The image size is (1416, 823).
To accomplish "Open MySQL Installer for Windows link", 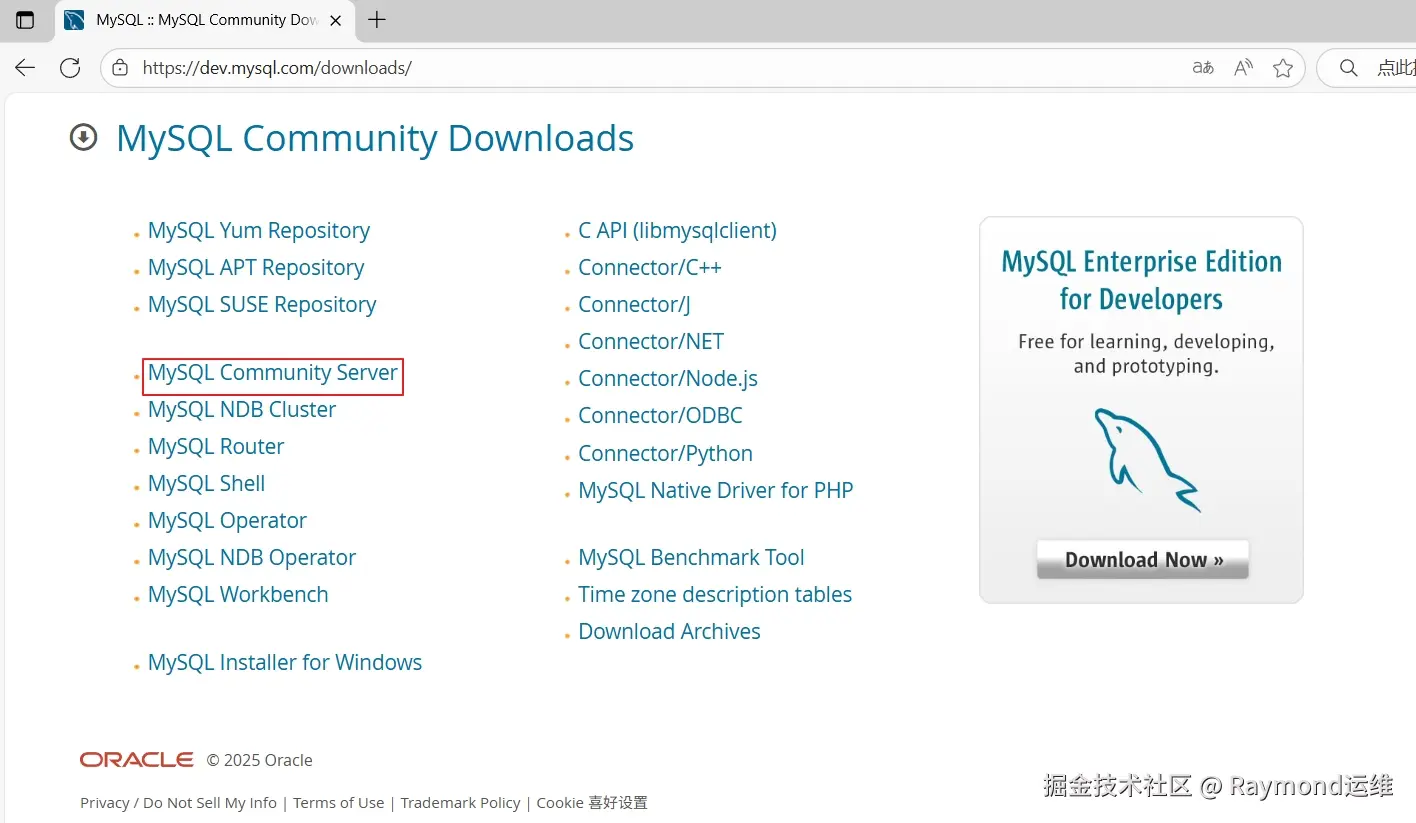I will 285,662.
